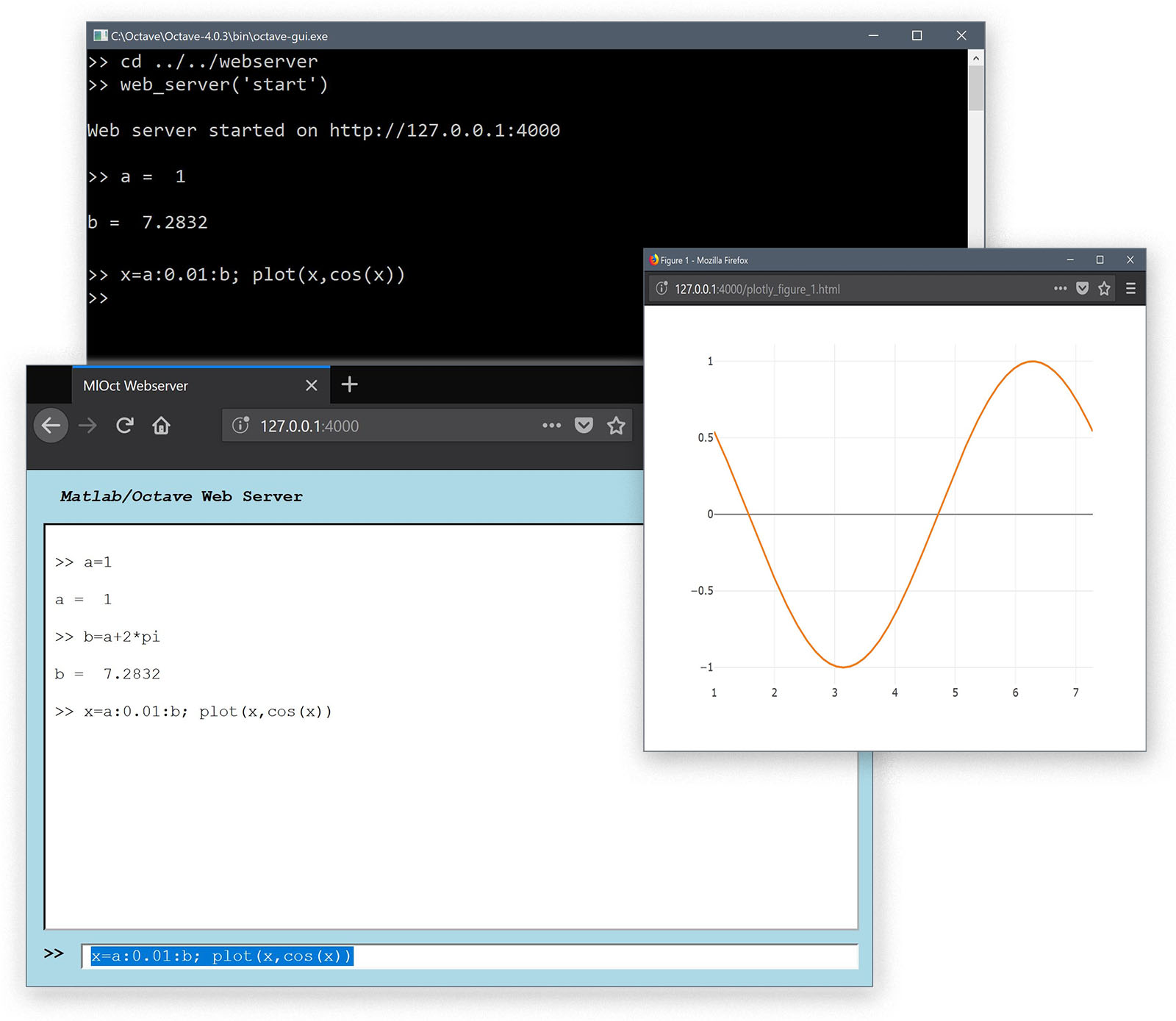Click '>> b=a+2*pi' line in web output
The width and height of the screenshot is (1176, 1021).
pyautogui.click(x=107, y=637)
